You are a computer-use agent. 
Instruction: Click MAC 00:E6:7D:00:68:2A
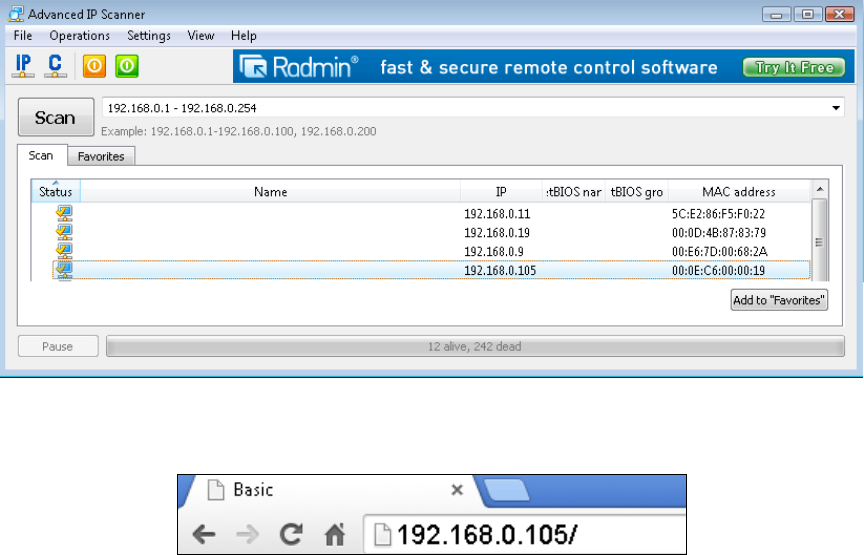720,251
